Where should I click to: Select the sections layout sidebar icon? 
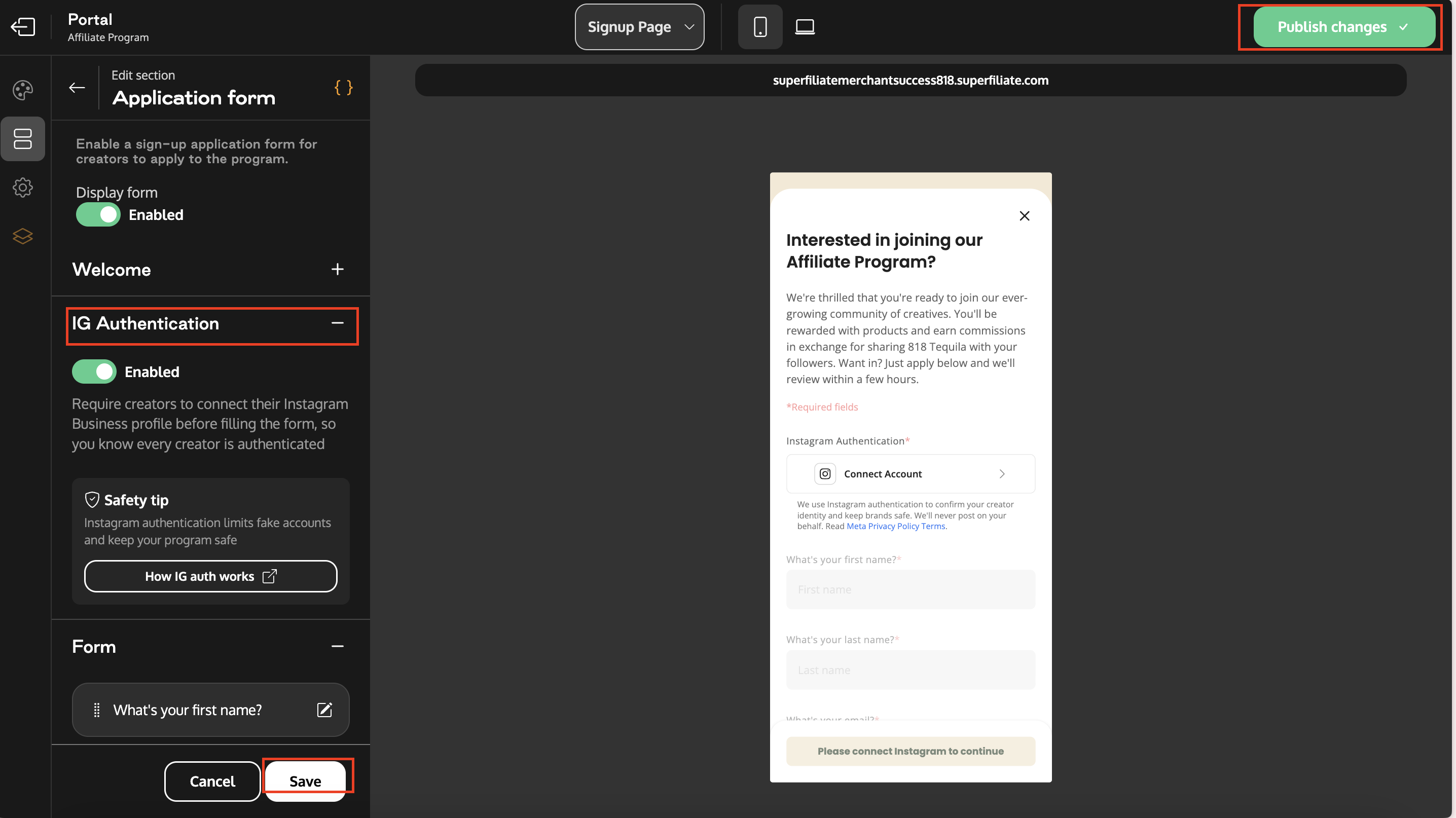click(23, 139)
